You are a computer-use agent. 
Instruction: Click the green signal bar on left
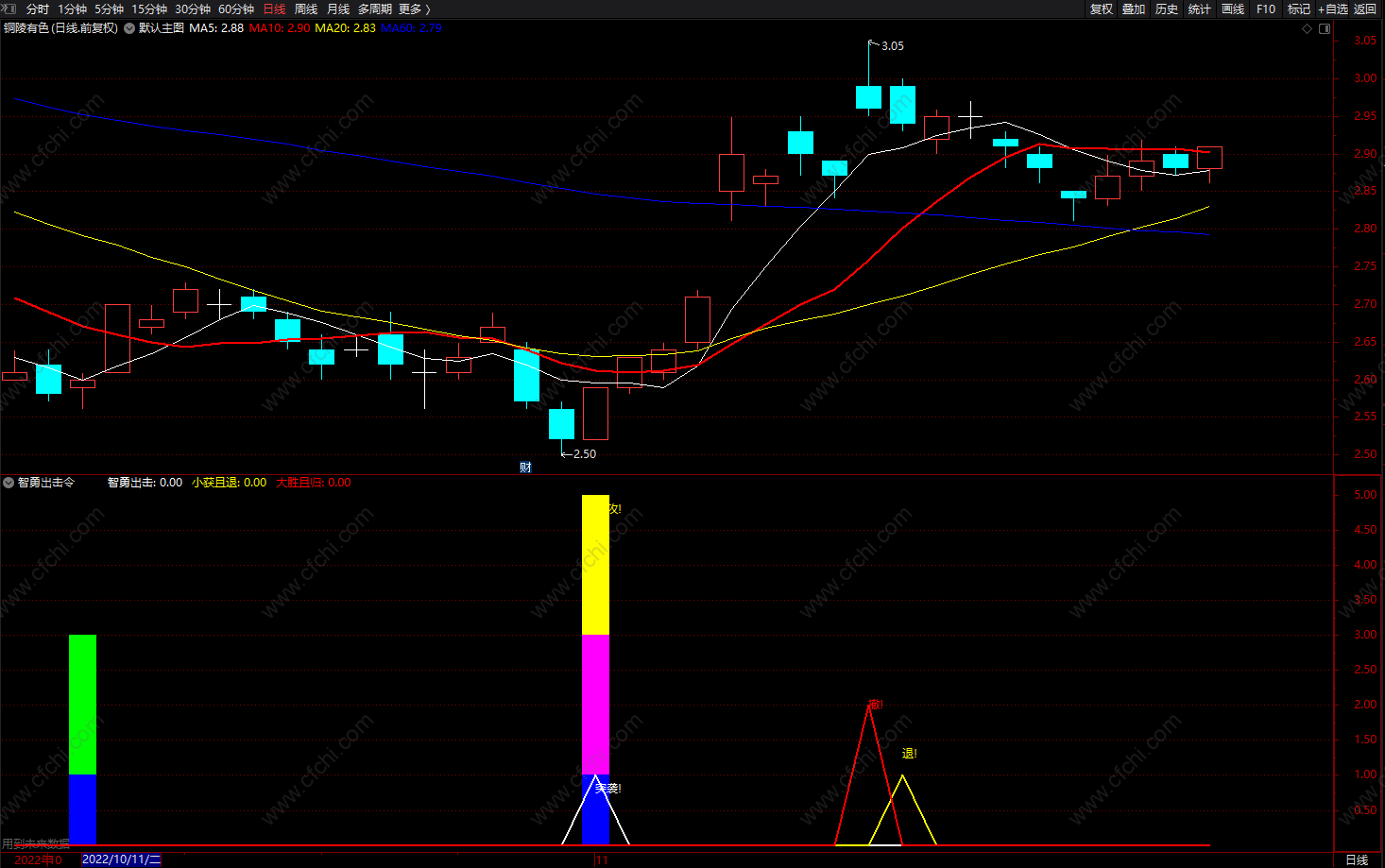(x=82, y=705)
